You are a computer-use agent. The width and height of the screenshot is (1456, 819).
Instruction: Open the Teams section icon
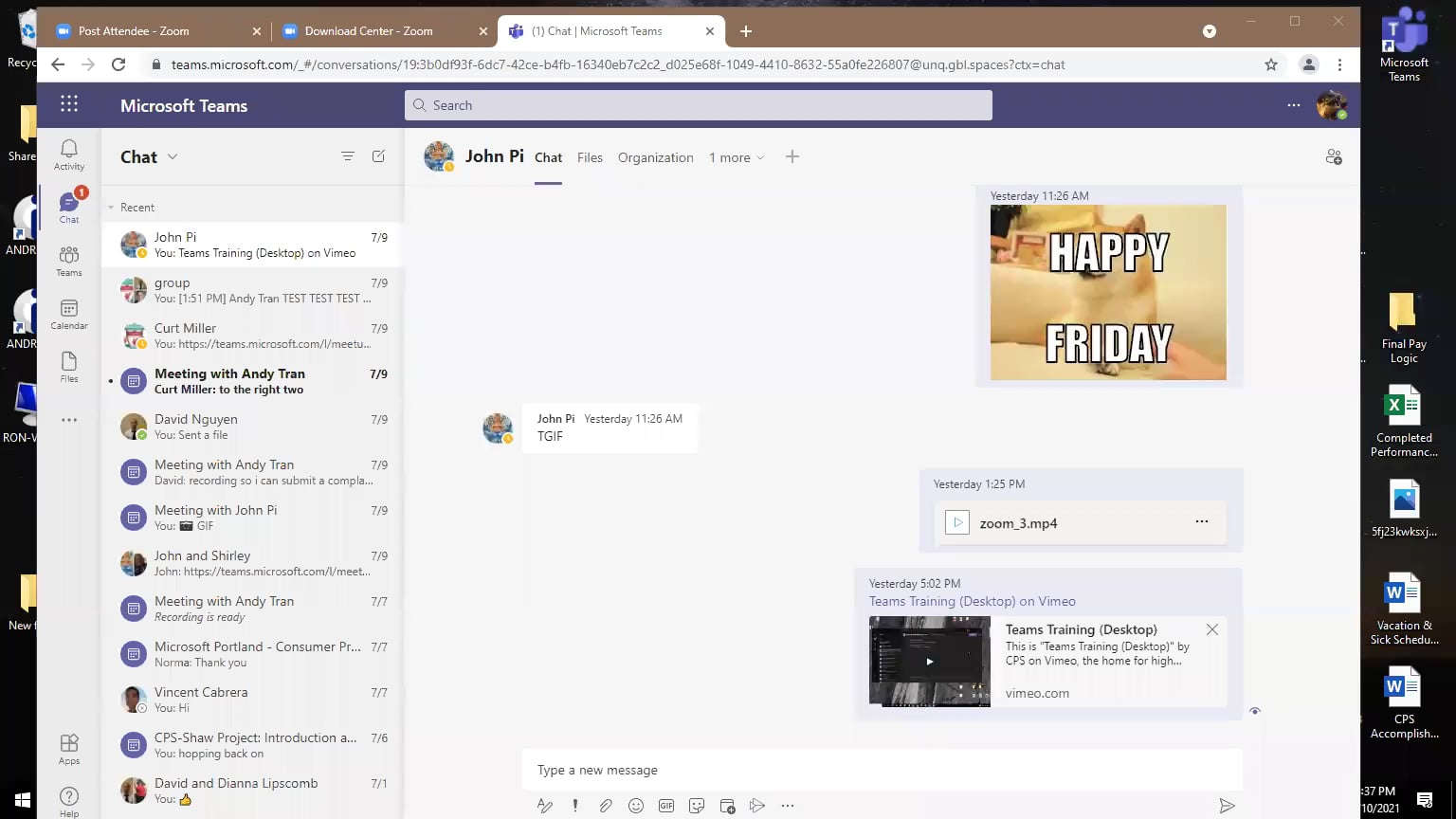[x=69, y=261]
